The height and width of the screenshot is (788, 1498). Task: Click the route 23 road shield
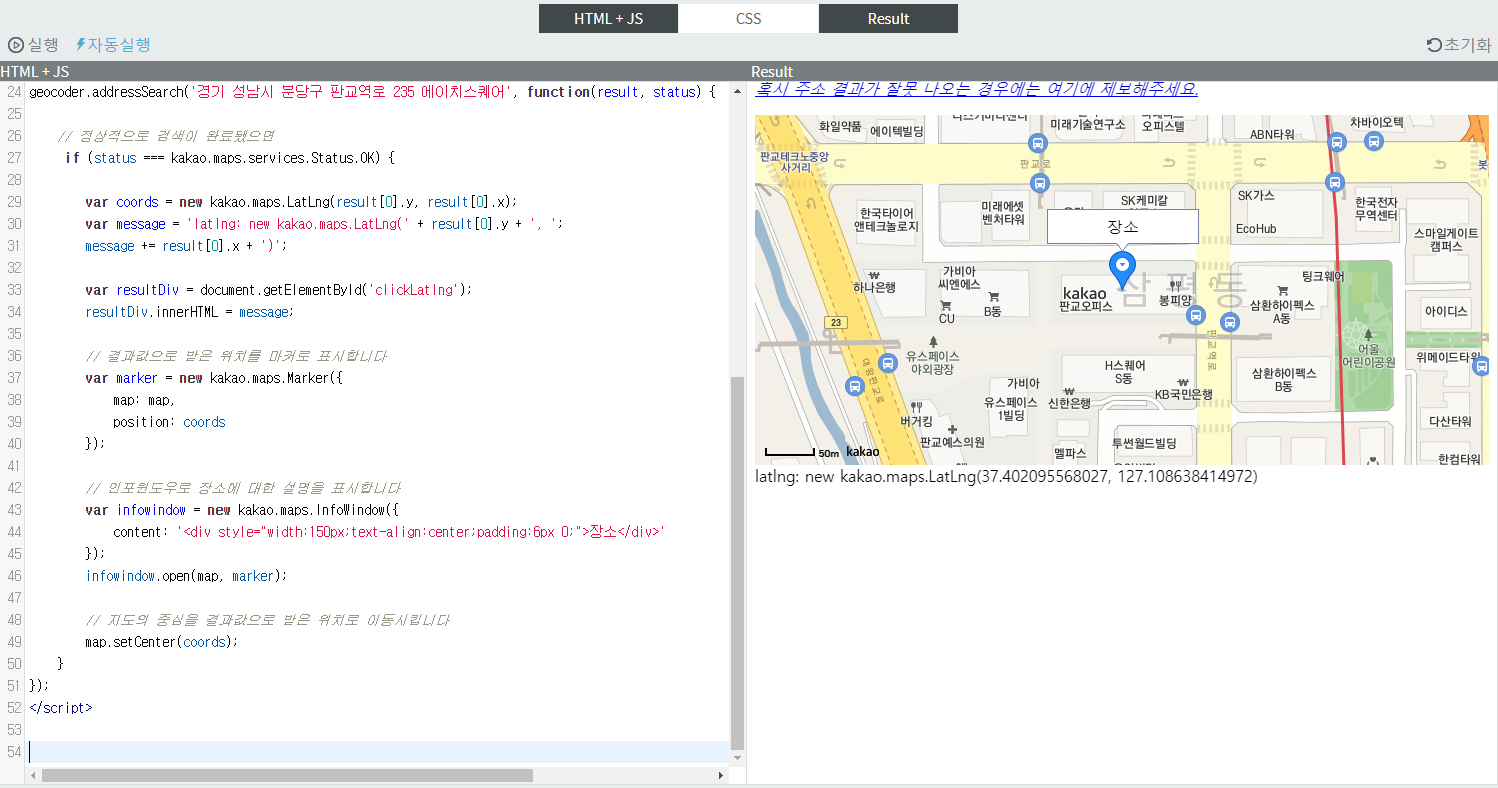835,322
